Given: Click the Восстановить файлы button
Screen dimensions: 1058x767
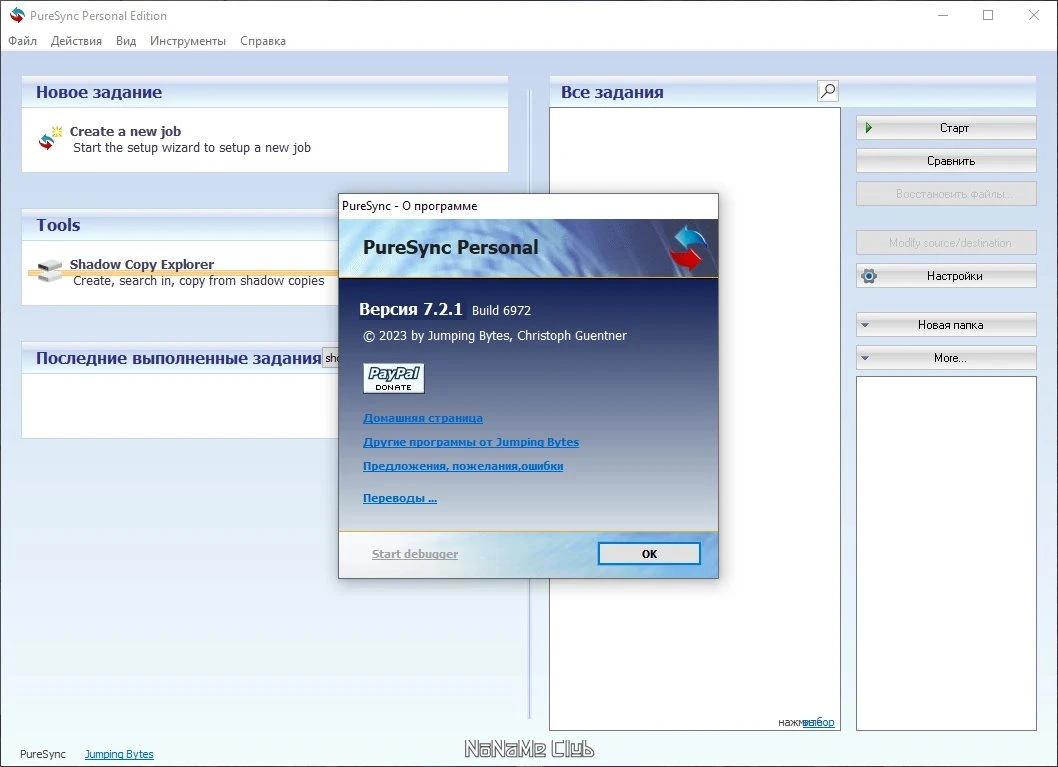Looking at the screenshot, I should coord(946,194).
